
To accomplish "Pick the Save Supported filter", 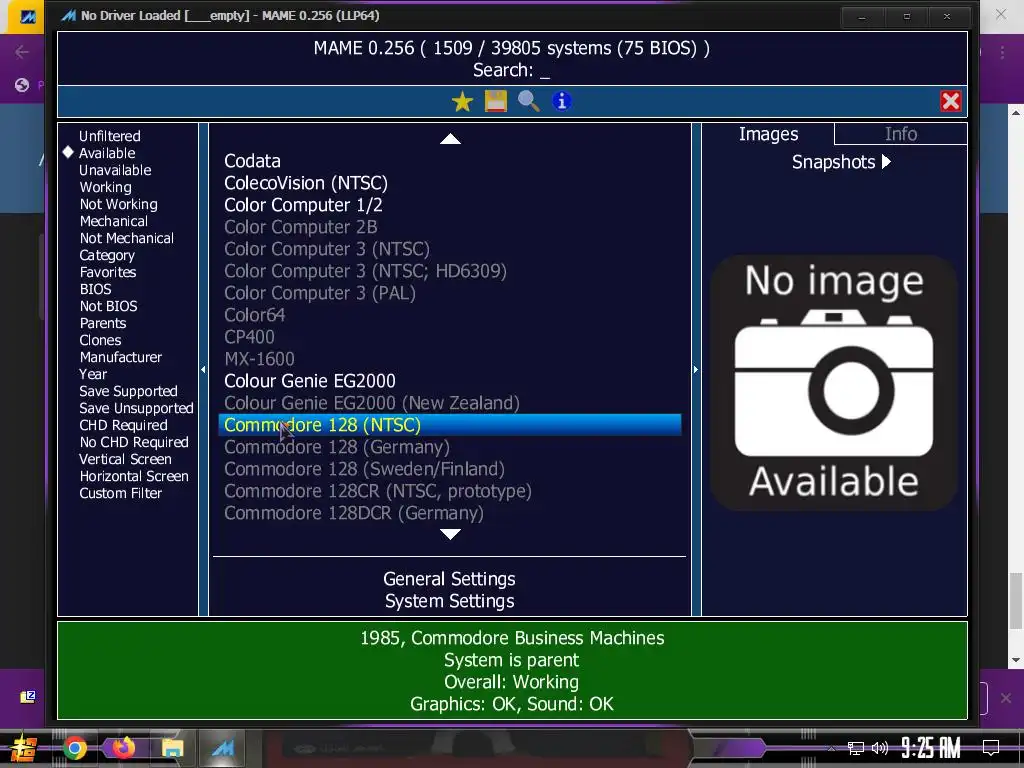I will click(128, 391).
